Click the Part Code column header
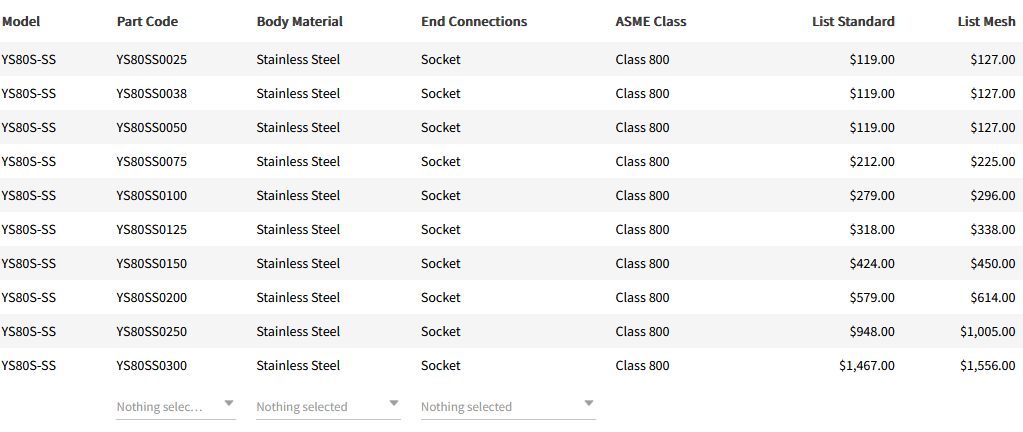Screen dimensions: 1023x432 tap(147, 21)
